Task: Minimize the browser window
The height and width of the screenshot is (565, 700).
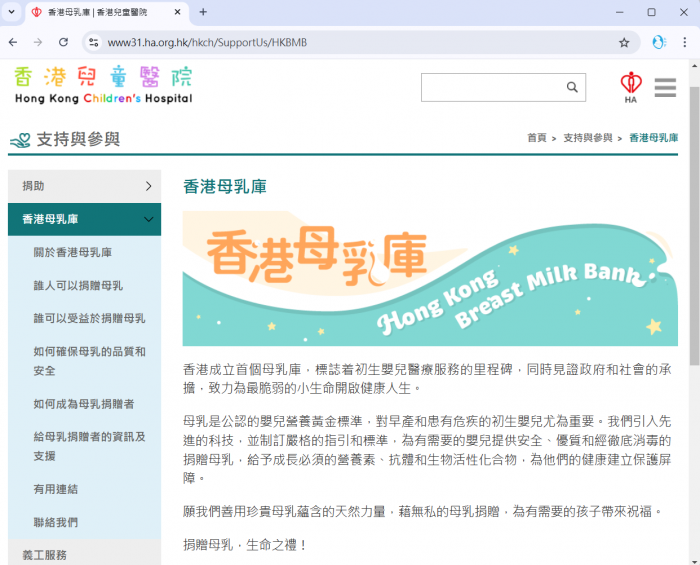Action: coord(619,12)
